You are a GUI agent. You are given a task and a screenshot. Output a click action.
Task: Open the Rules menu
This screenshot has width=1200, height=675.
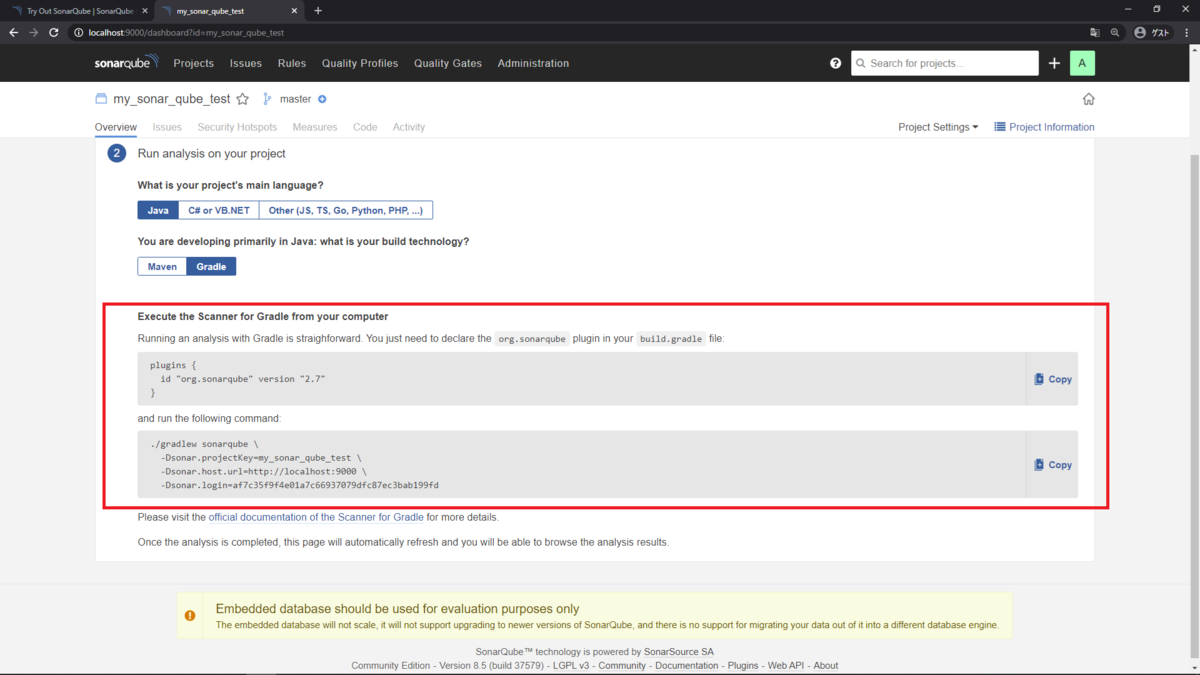coord(292,63)
